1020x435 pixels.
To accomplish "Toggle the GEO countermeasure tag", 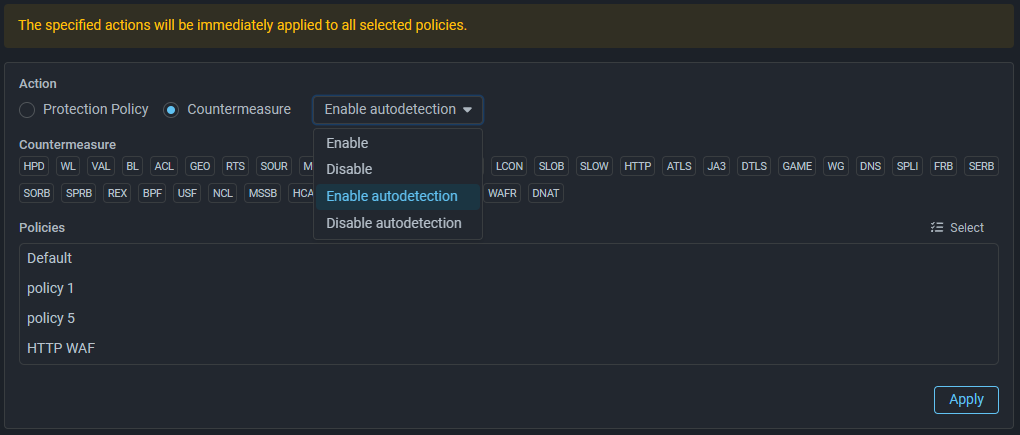I will coord(200,166).
